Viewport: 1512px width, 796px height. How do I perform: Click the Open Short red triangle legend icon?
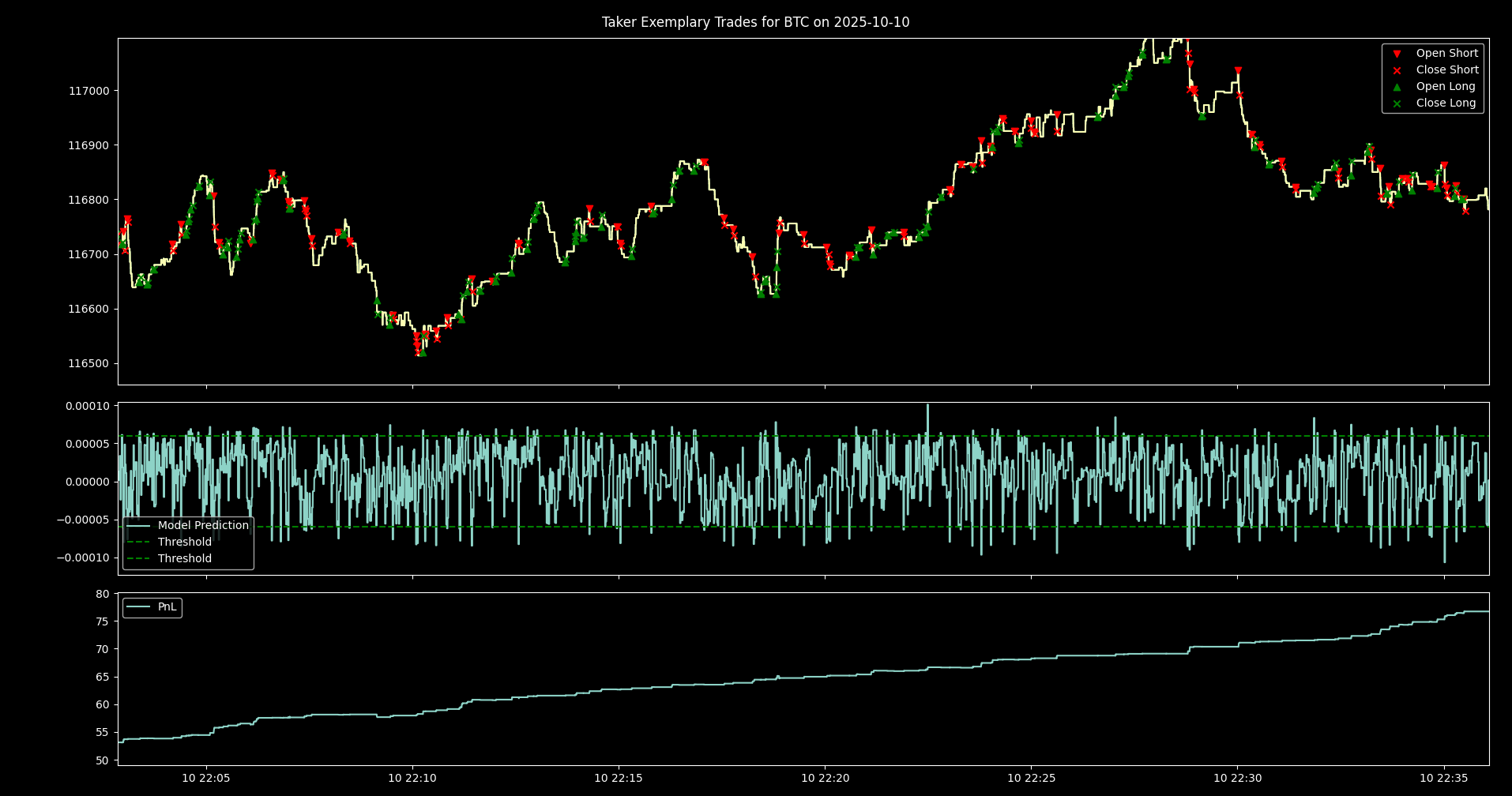[x=1397, y=54]
